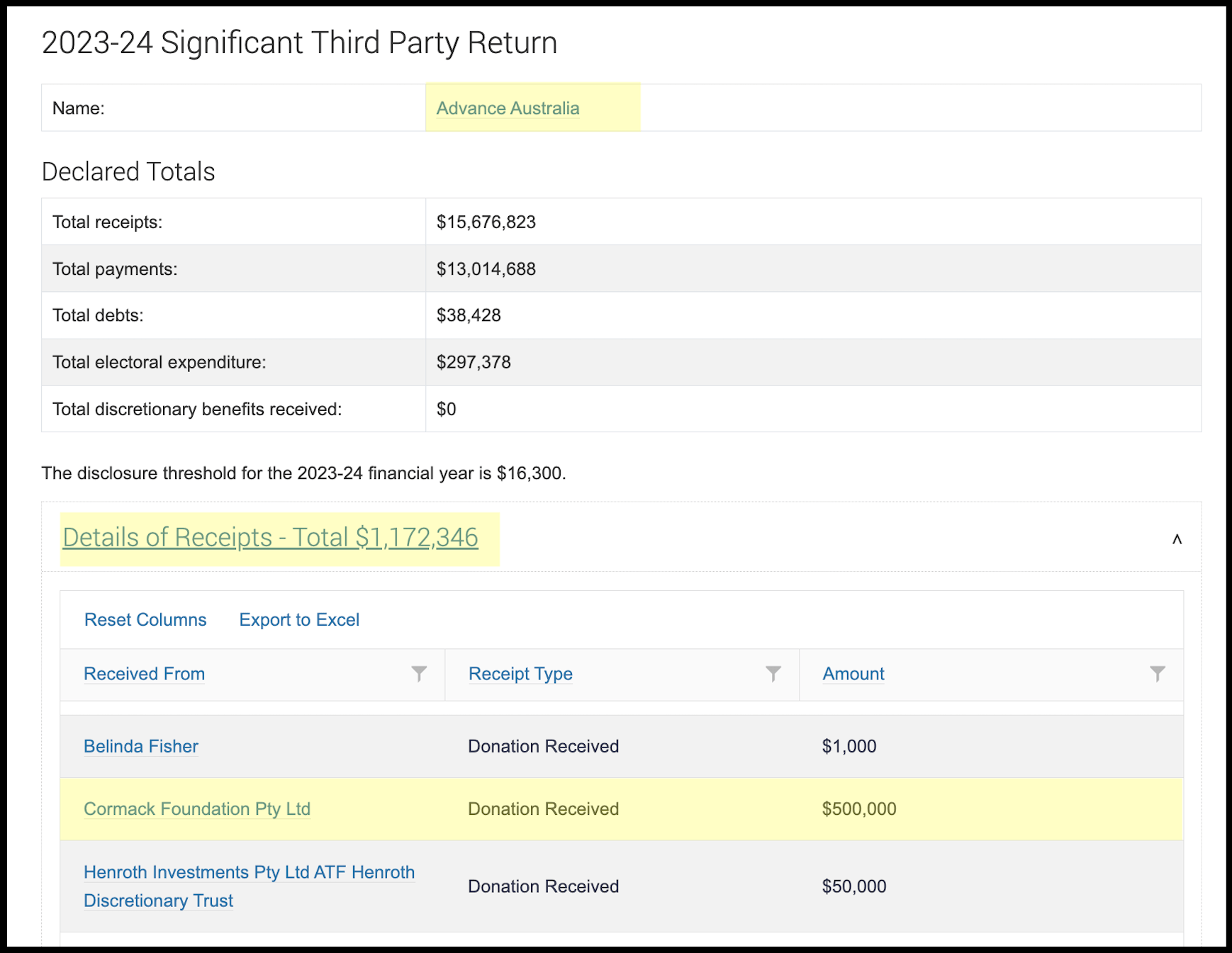1232x953 pixels.
Task: Select the $297,378 electoral expenditure value
Action: pos(474,362)
